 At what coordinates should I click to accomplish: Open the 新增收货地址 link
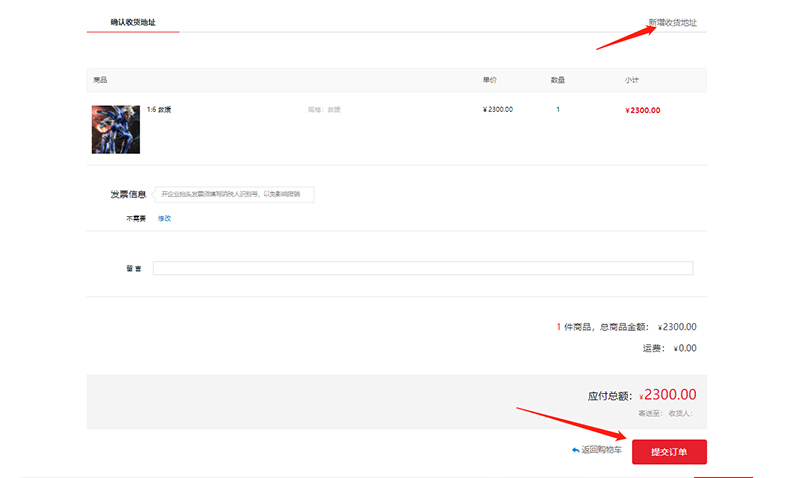pyautogui.click(x=672, y=22)
